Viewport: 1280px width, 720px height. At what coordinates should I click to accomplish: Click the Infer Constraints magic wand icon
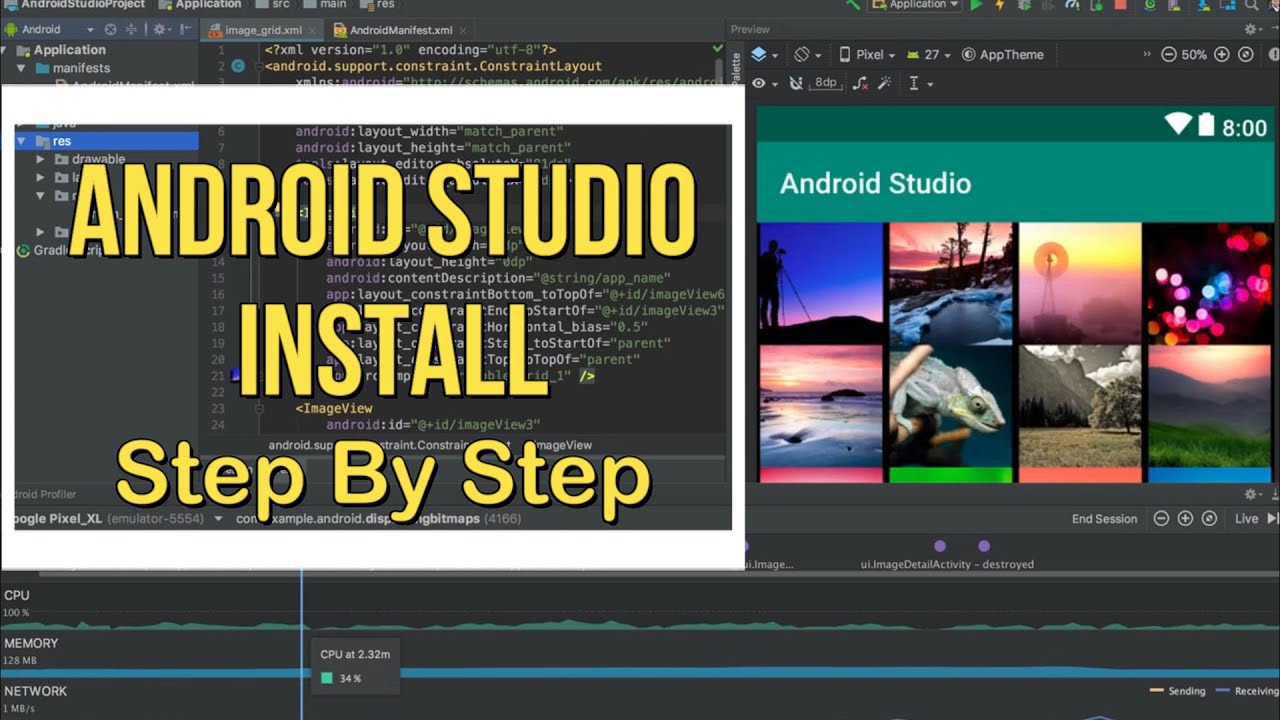coord(884,83)
